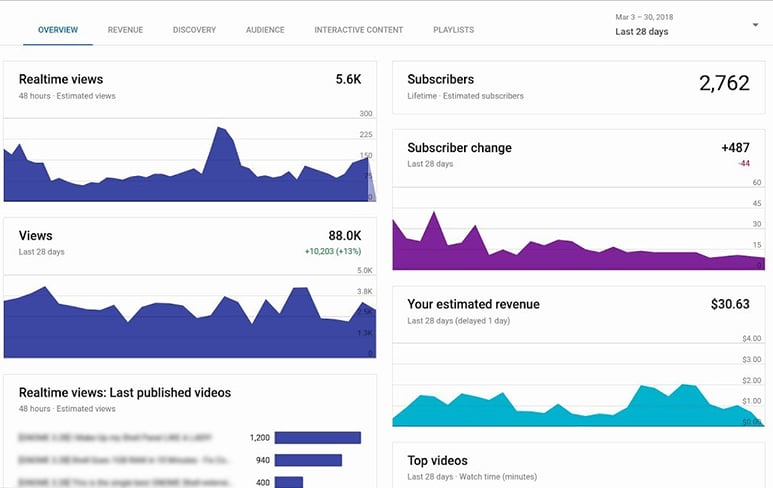
Task: Open 'Your estimated revenue' report heading
Action: point(473,304)
